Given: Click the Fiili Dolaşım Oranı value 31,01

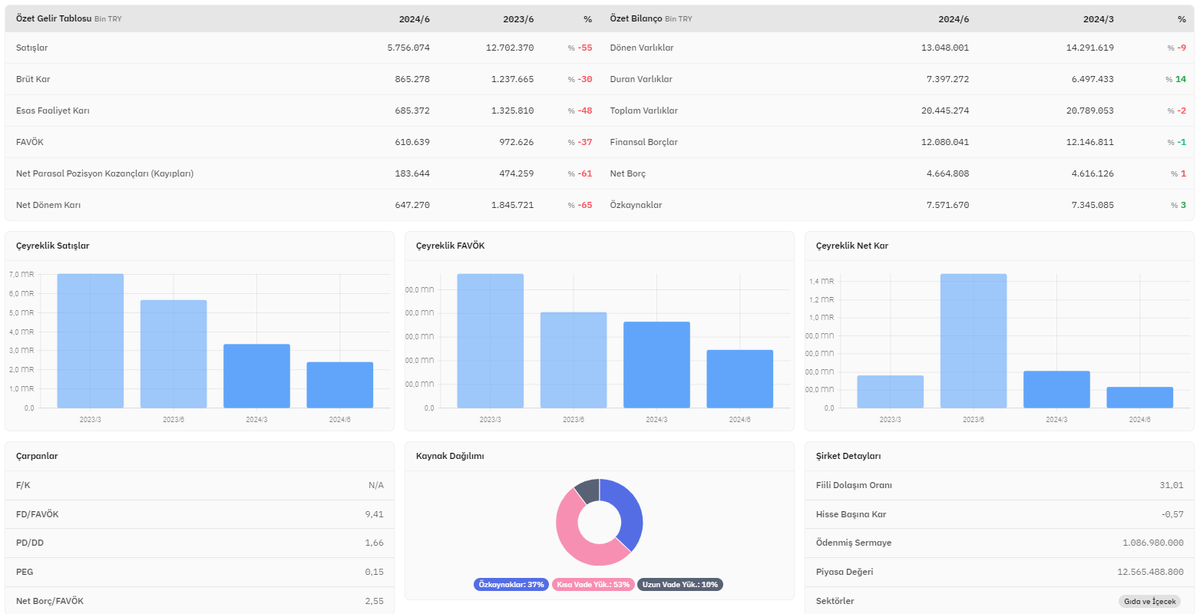Looking at the screenshot, I should [1173, 485].
